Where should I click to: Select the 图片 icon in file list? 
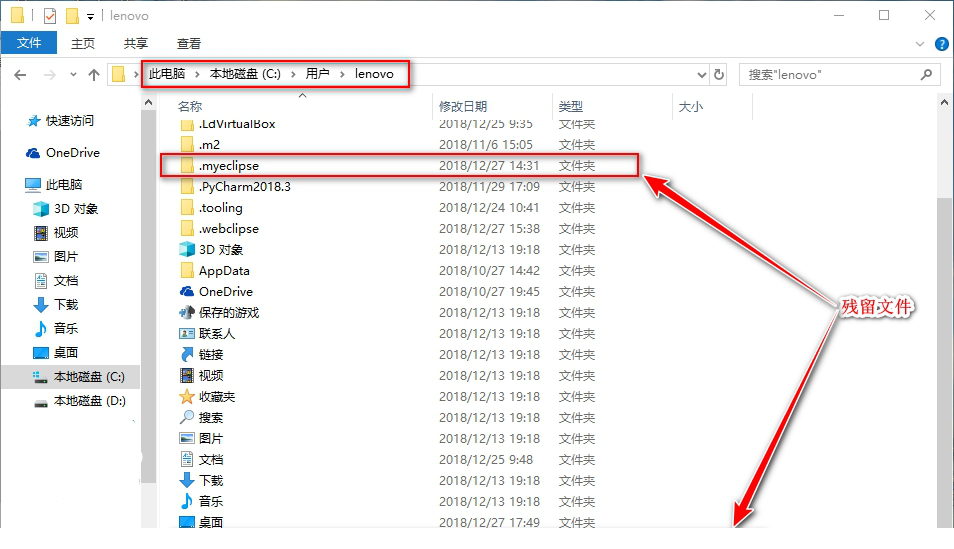click(x=187, y=438)
